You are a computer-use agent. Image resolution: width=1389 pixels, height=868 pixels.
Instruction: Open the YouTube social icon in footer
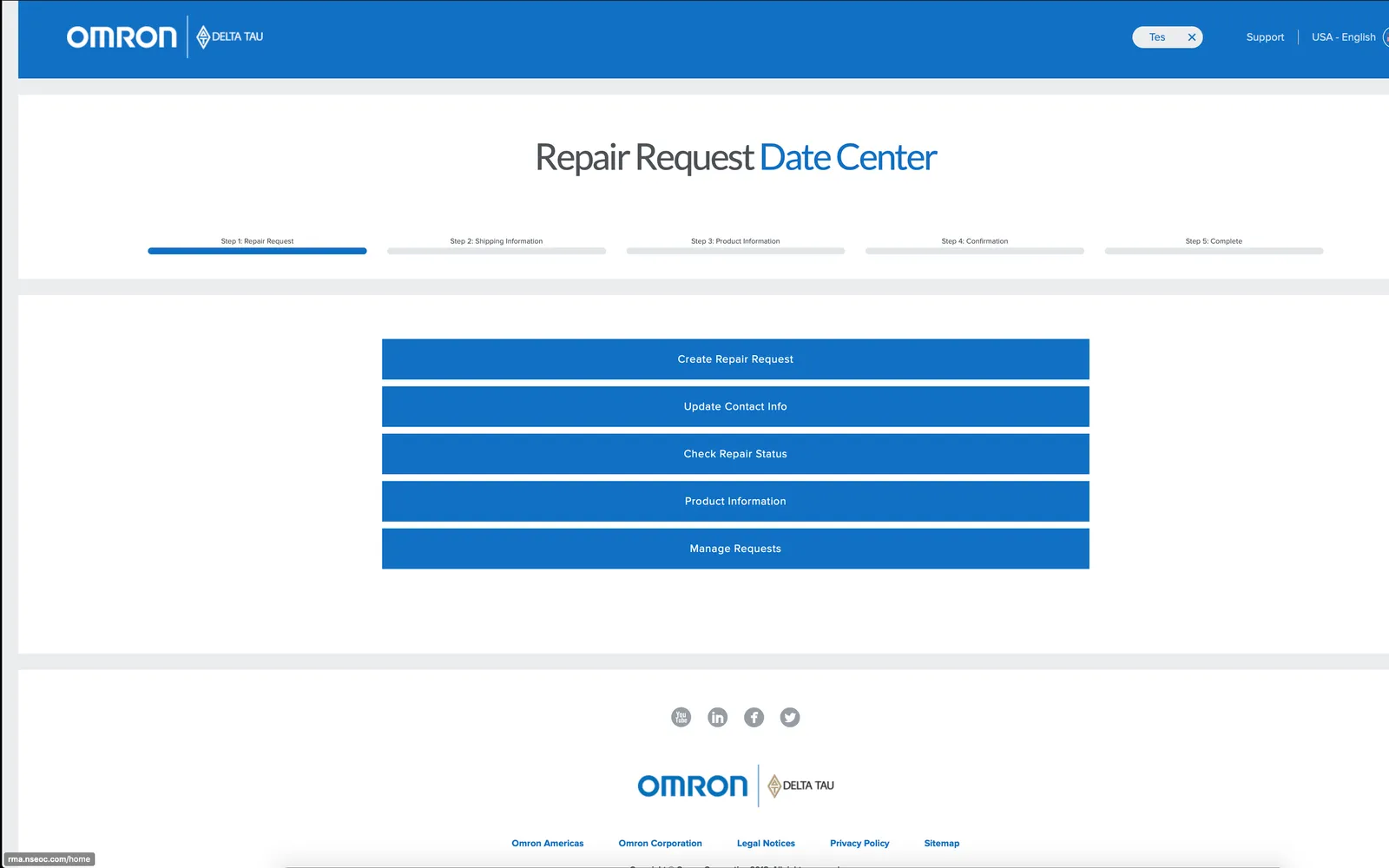pyautogui.click(x=681, y=717)
